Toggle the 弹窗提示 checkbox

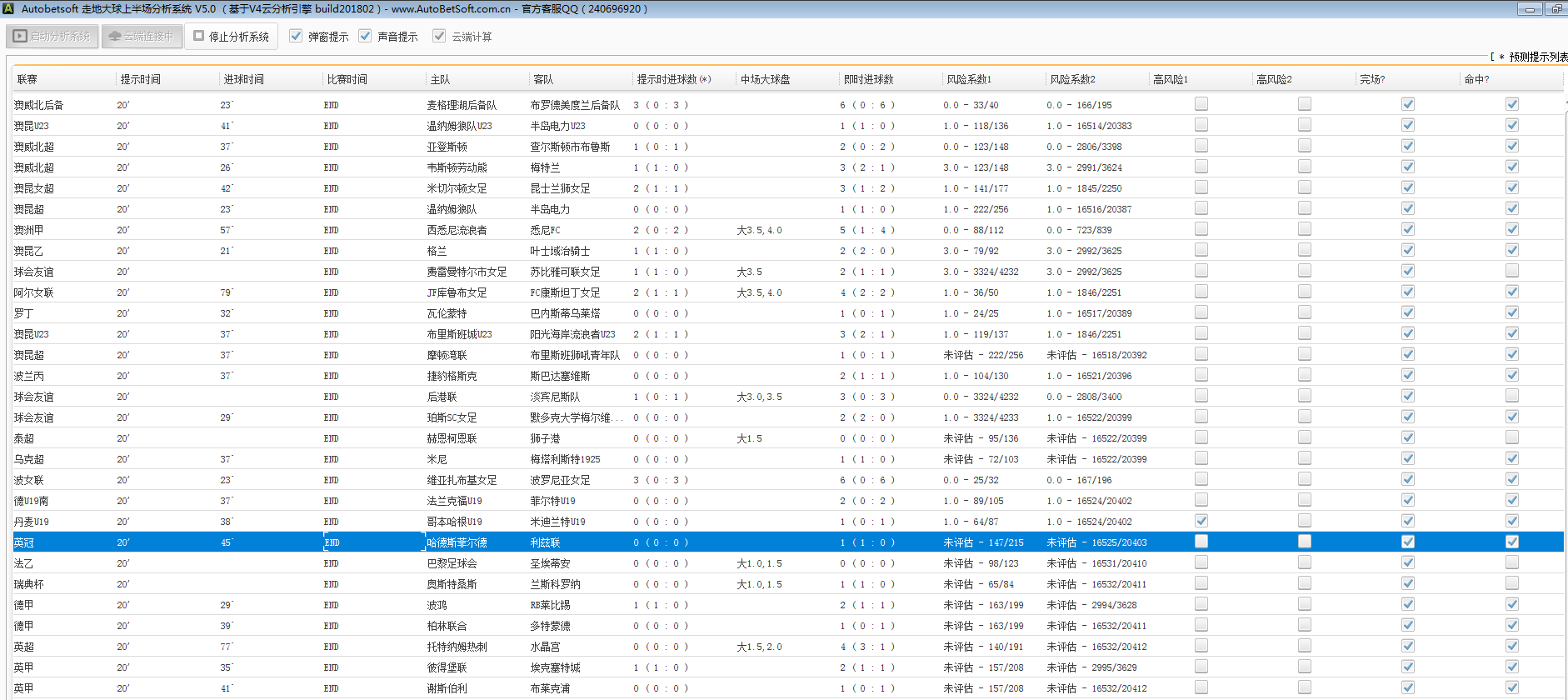point(296,36)
